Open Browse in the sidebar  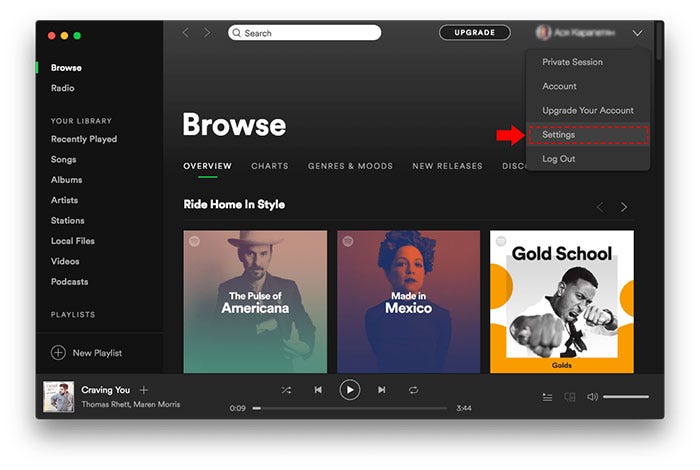click(66, 68)
